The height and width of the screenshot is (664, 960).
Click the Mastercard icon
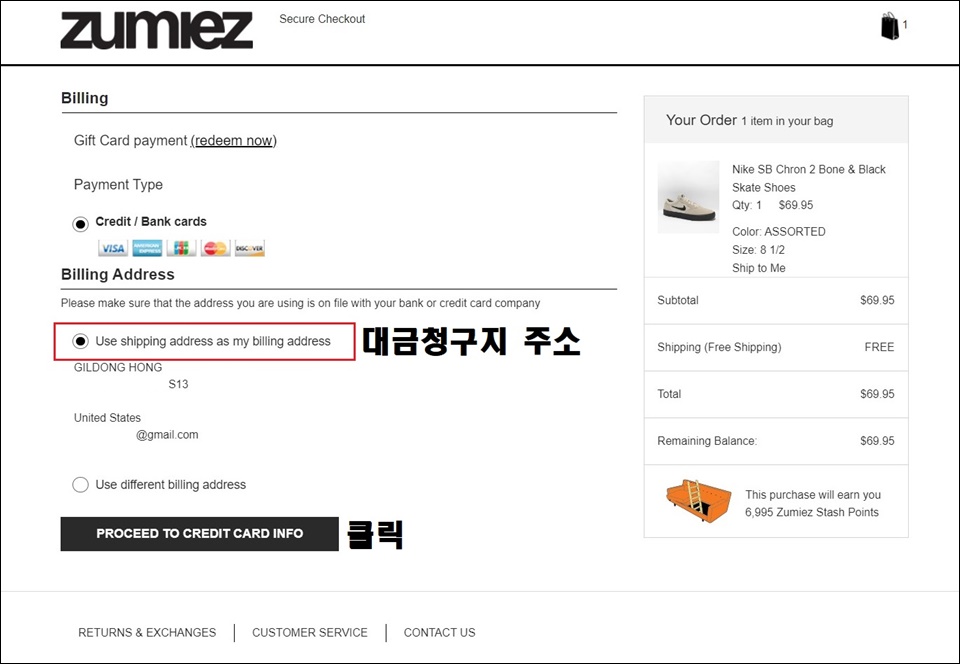tap(216, 248)
